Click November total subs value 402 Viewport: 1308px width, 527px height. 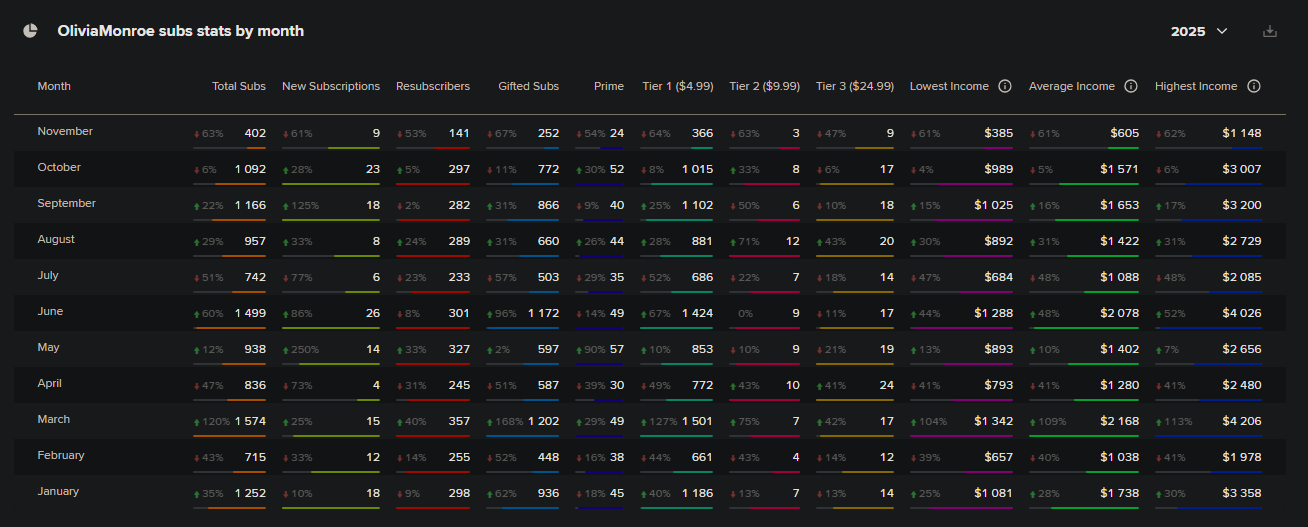[x=255, y=133]
